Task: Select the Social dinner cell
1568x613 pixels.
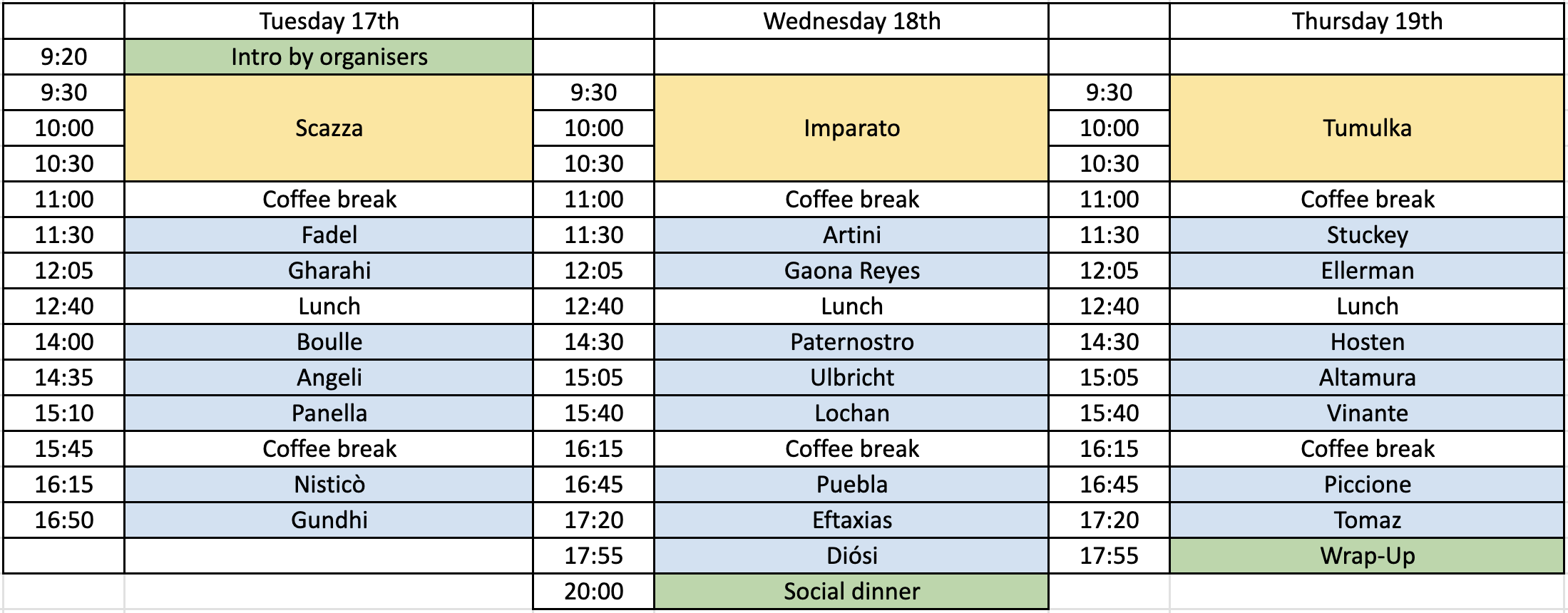Action: point(851,592)
